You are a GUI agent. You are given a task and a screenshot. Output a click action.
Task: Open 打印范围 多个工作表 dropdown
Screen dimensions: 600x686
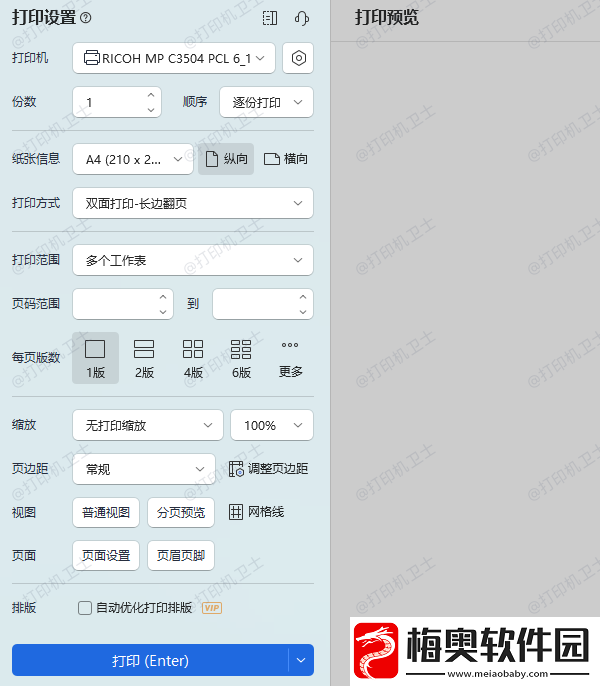tap(193, 260)
